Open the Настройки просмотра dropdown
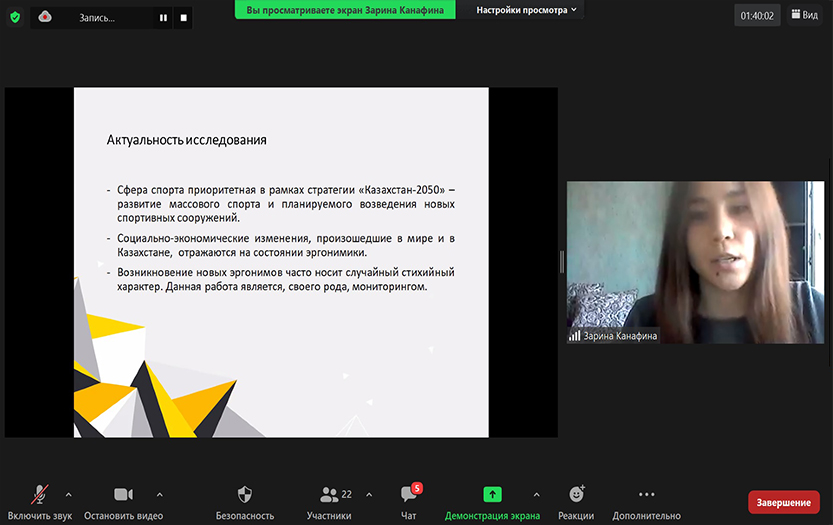This screenshot has width=833, height=525. coord(526,10)
